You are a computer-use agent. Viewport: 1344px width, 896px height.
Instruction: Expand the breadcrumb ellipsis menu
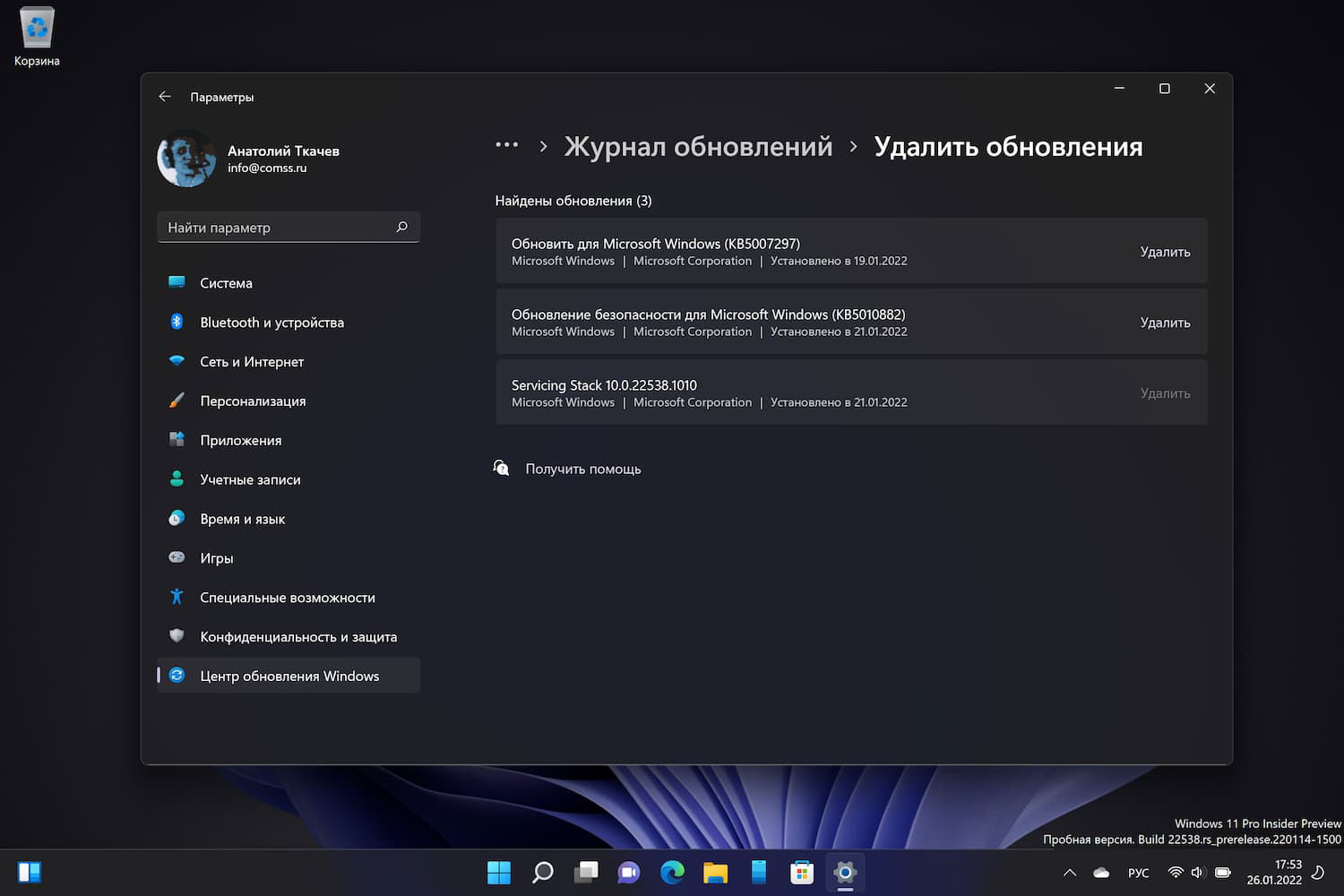[507, 145]
